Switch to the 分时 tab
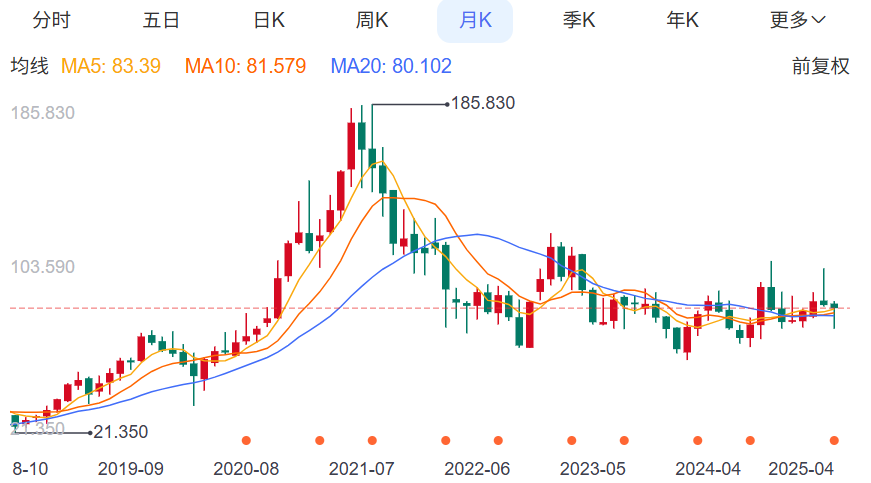871x483 pixels. tap(52, 21)
